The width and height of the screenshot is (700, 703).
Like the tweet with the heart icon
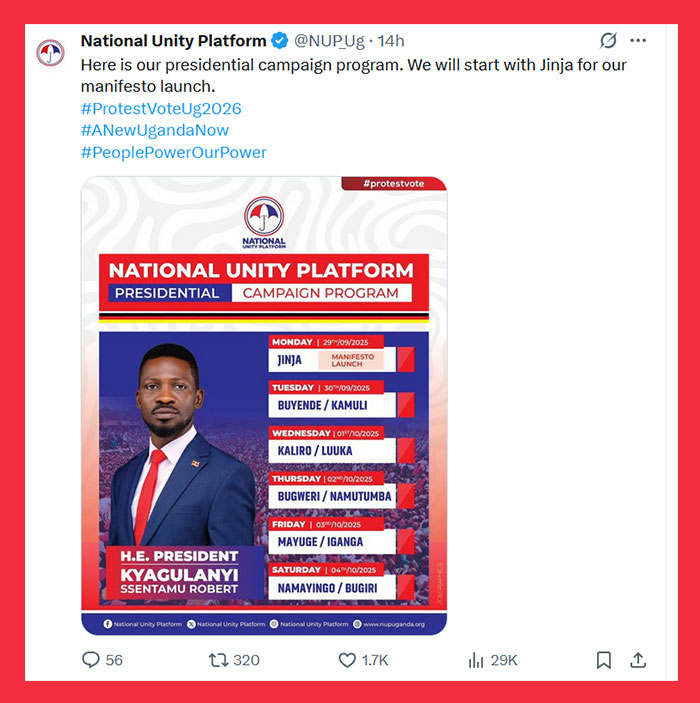tap(347, 660)
